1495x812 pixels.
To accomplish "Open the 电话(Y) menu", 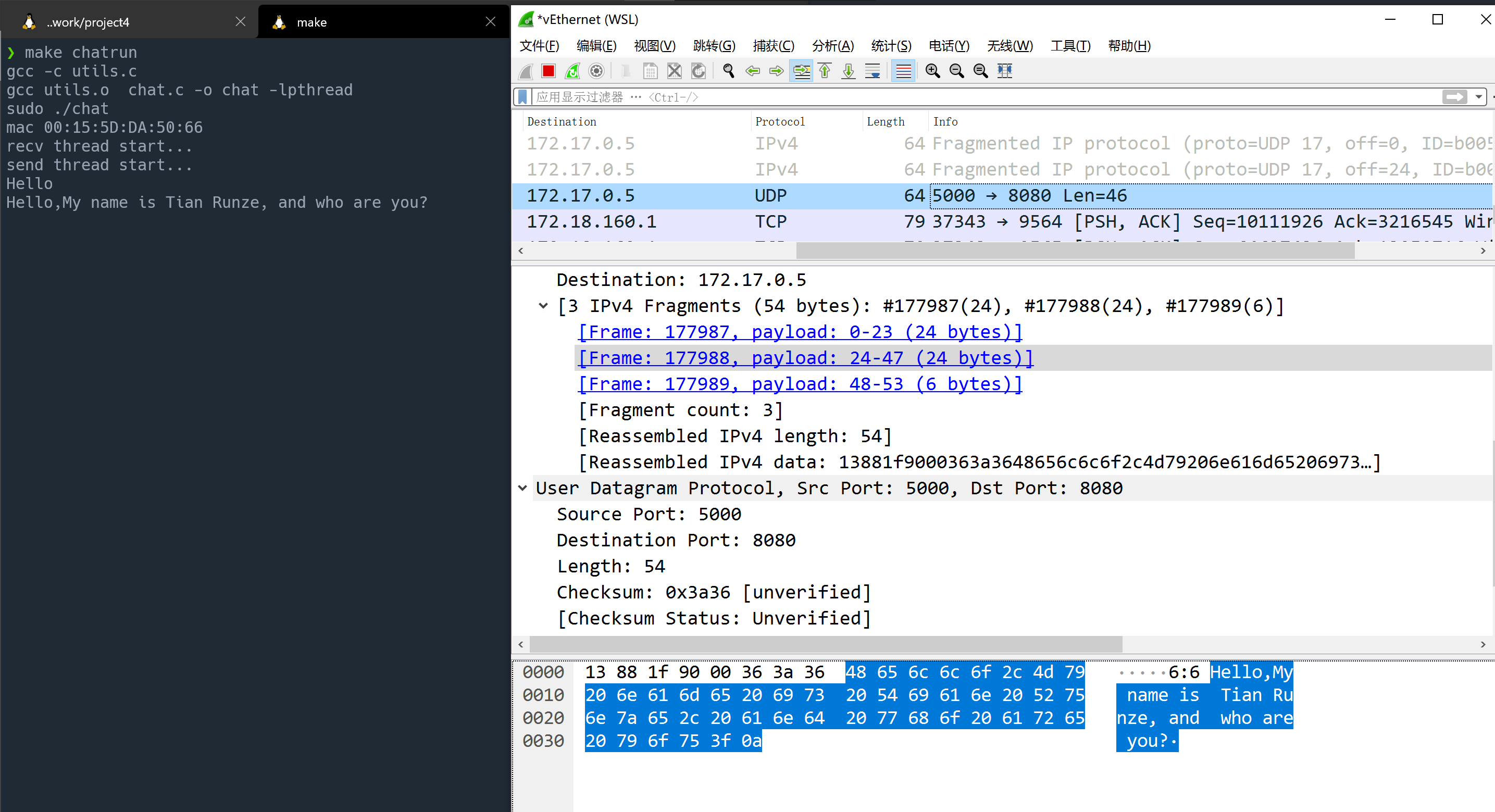I will pyautogui.click(x=949, y=46).
